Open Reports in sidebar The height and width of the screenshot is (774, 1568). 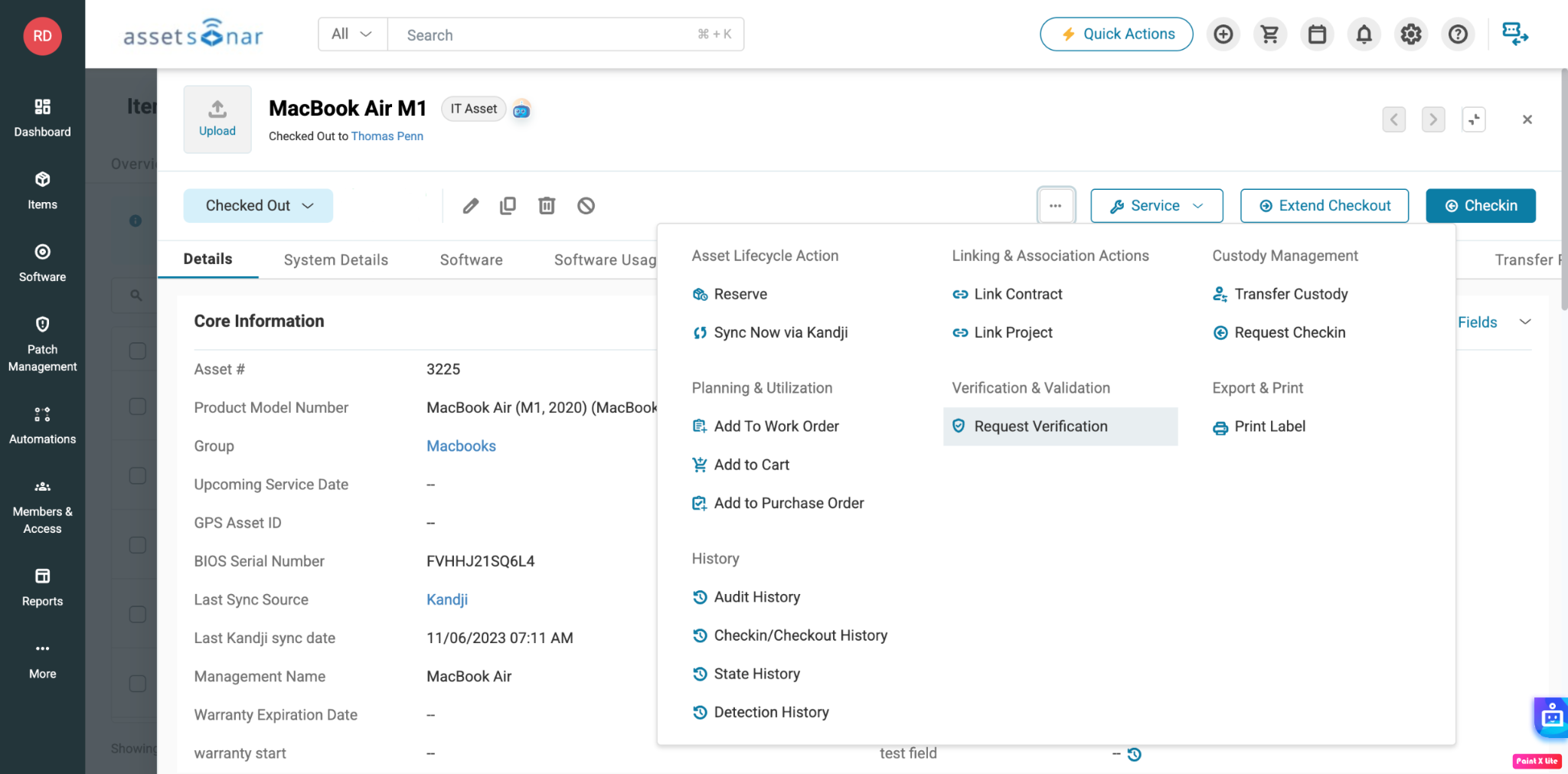tap(42, 588)
